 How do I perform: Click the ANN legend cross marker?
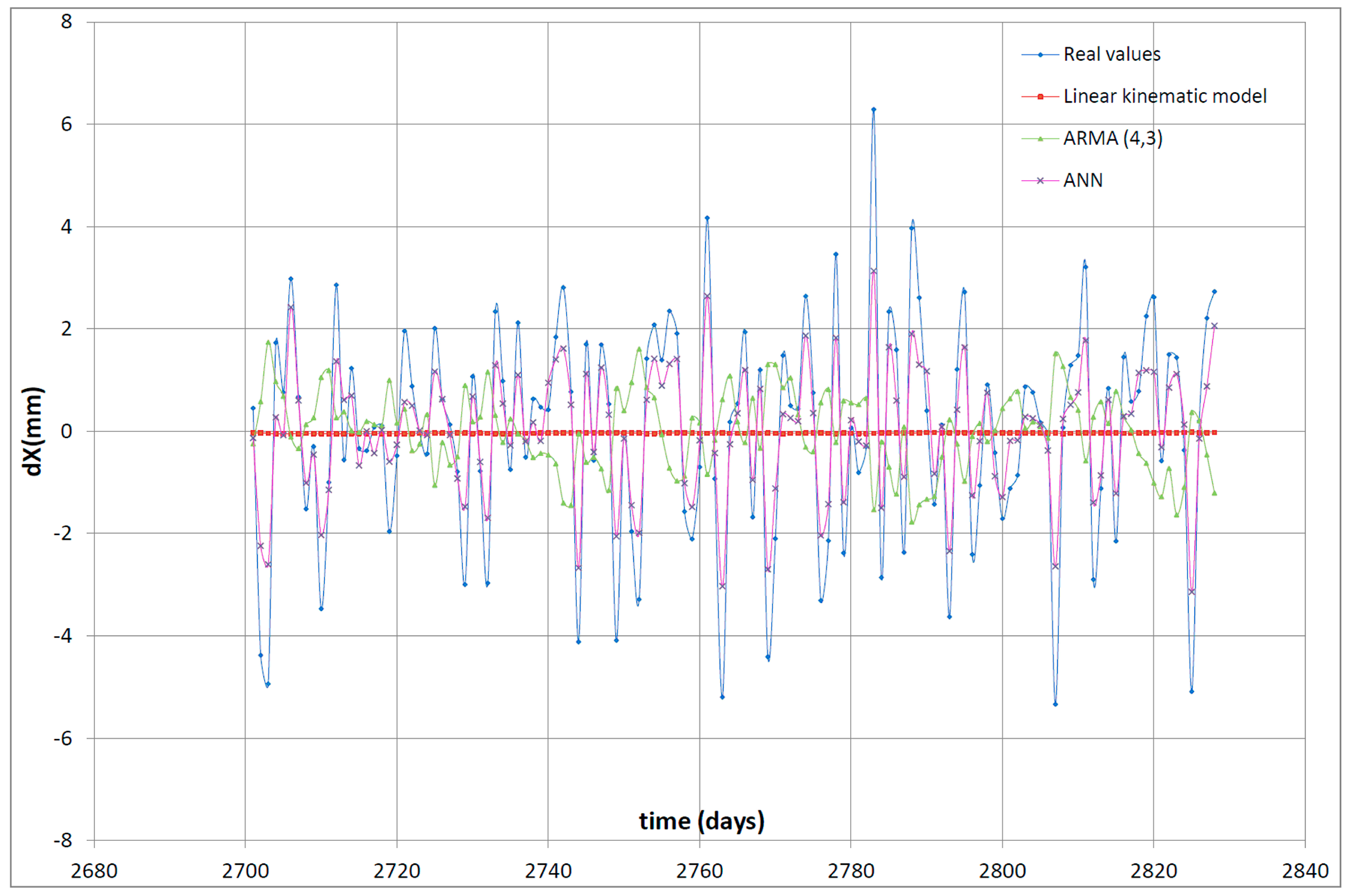[1040, 181]
